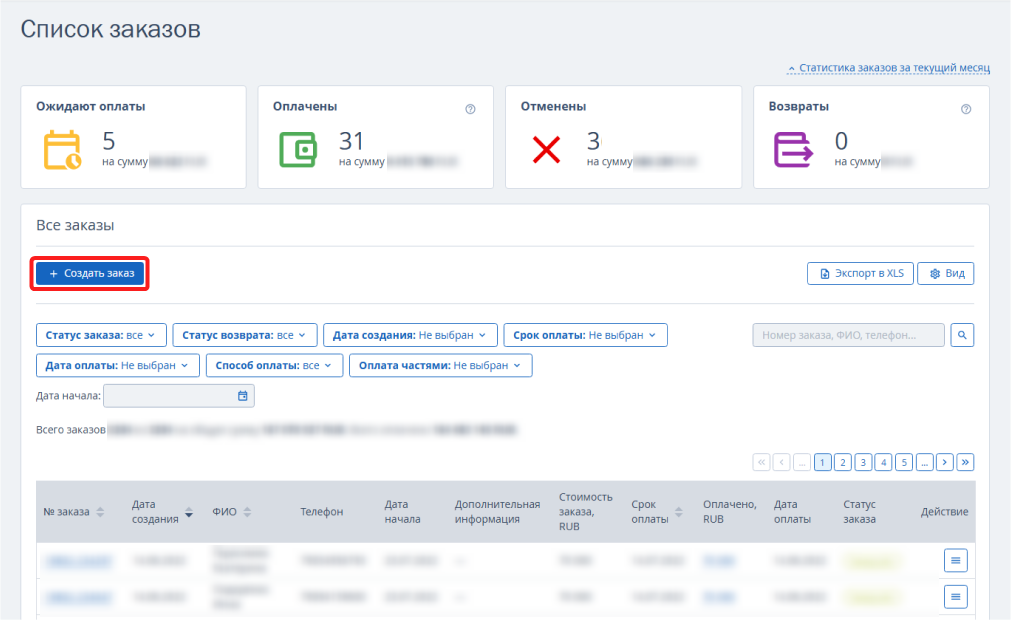Image resolution: width=1011 pixels, height=620 pixels.
Task: Click Создать заказ button
Action: (x=90, y=273)
